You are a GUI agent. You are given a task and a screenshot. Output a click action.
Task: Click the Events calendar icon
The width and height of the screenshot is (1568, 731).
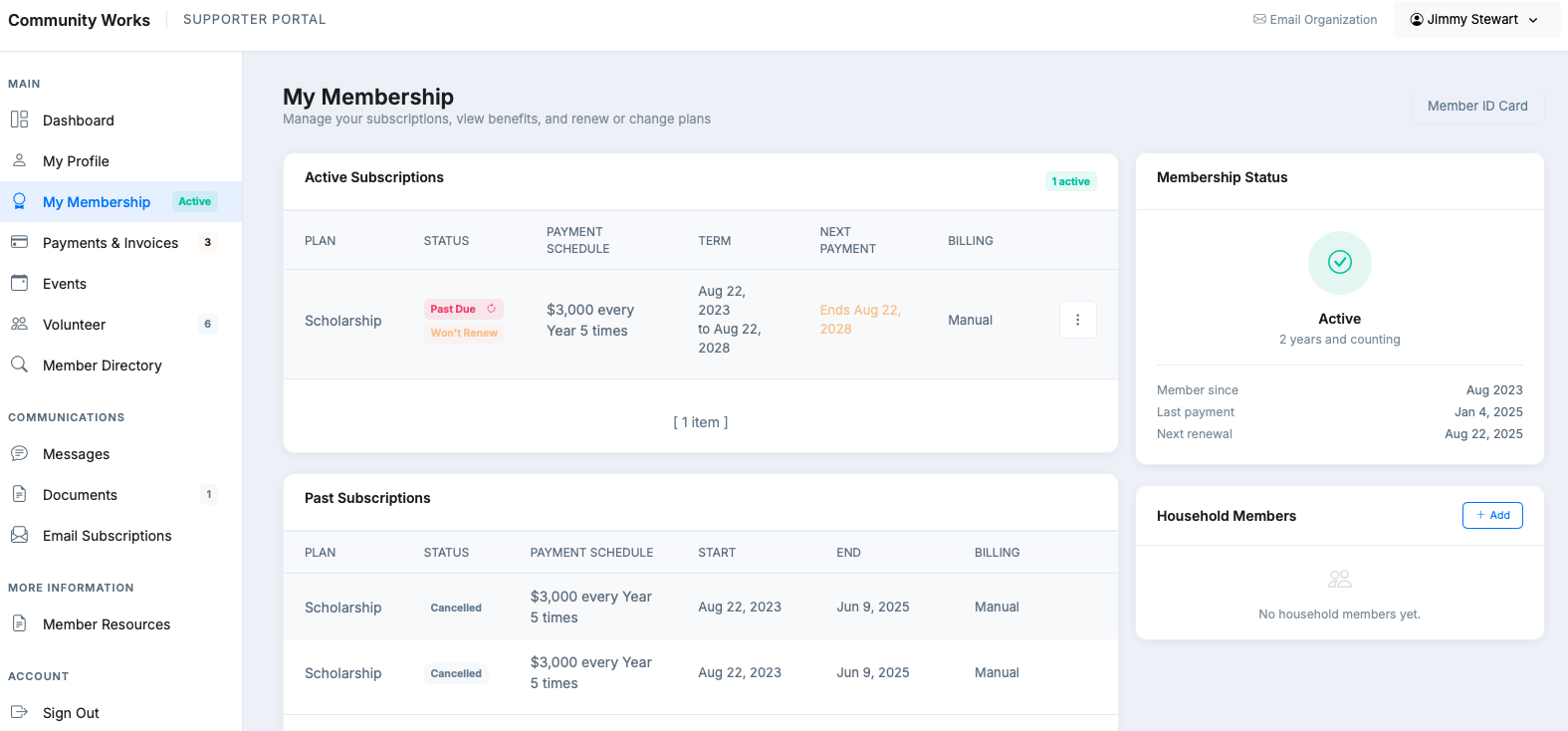pyautogui.click(x=19, y=283)
